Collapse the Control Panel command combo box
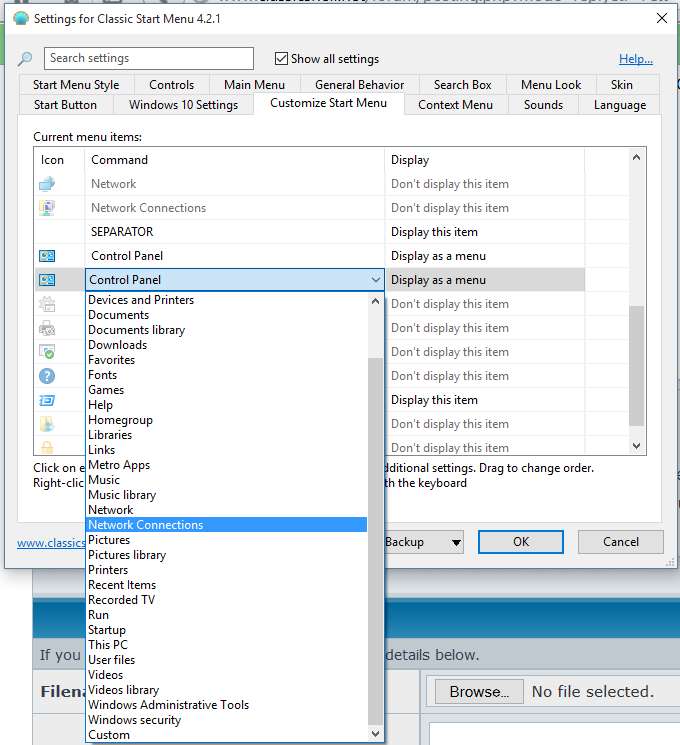Image resolution: width=680 pixels, height=745 pixels. point(375,279)
